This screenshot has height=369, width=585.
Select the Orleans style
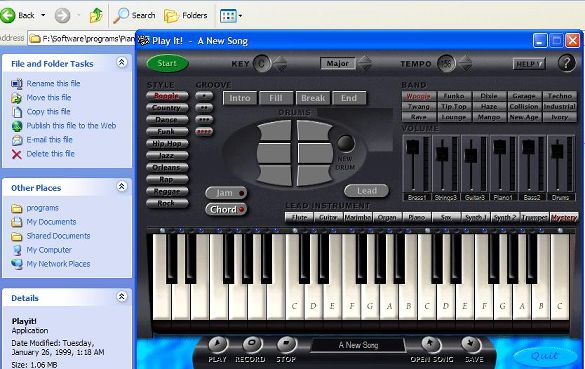(167, 168)
